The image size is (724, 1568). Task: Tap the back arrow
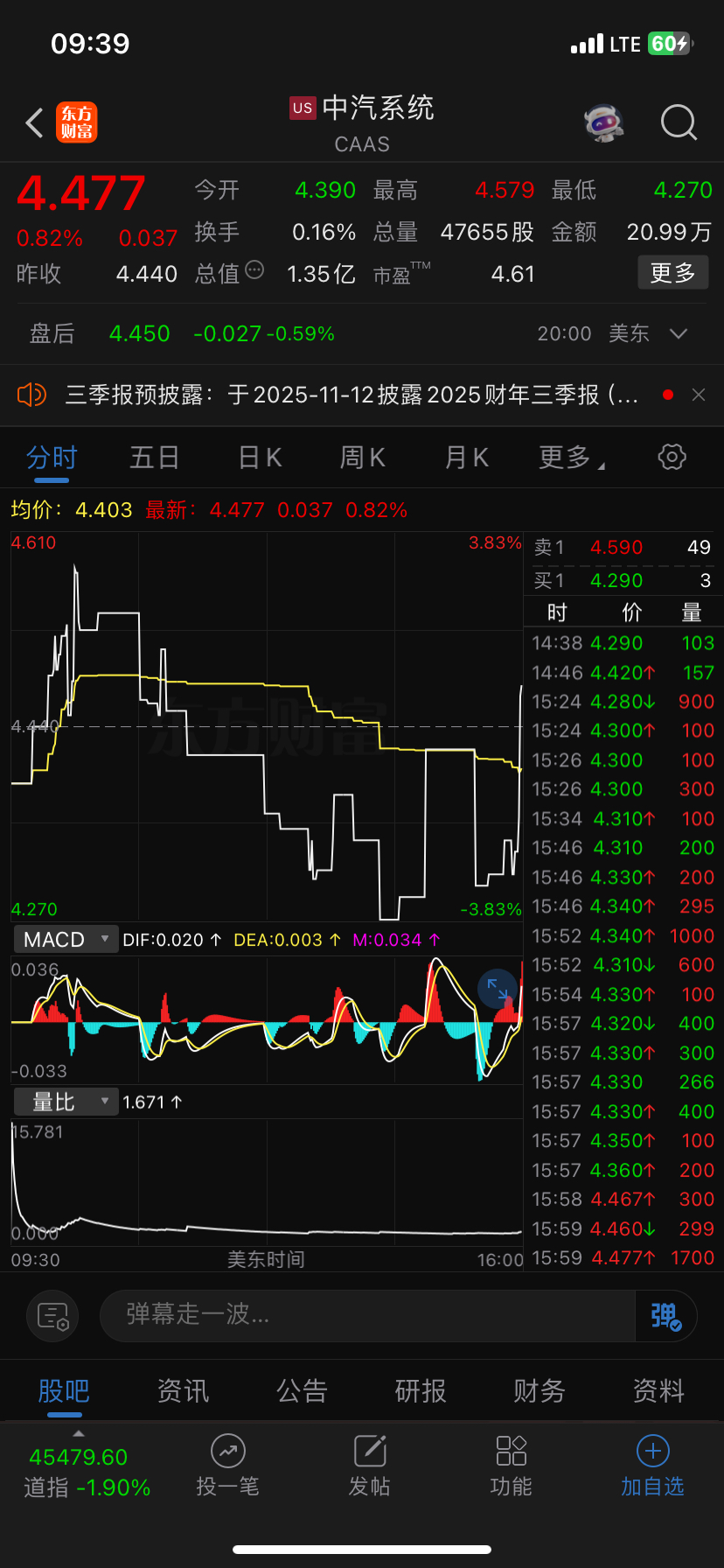point(34,123)
